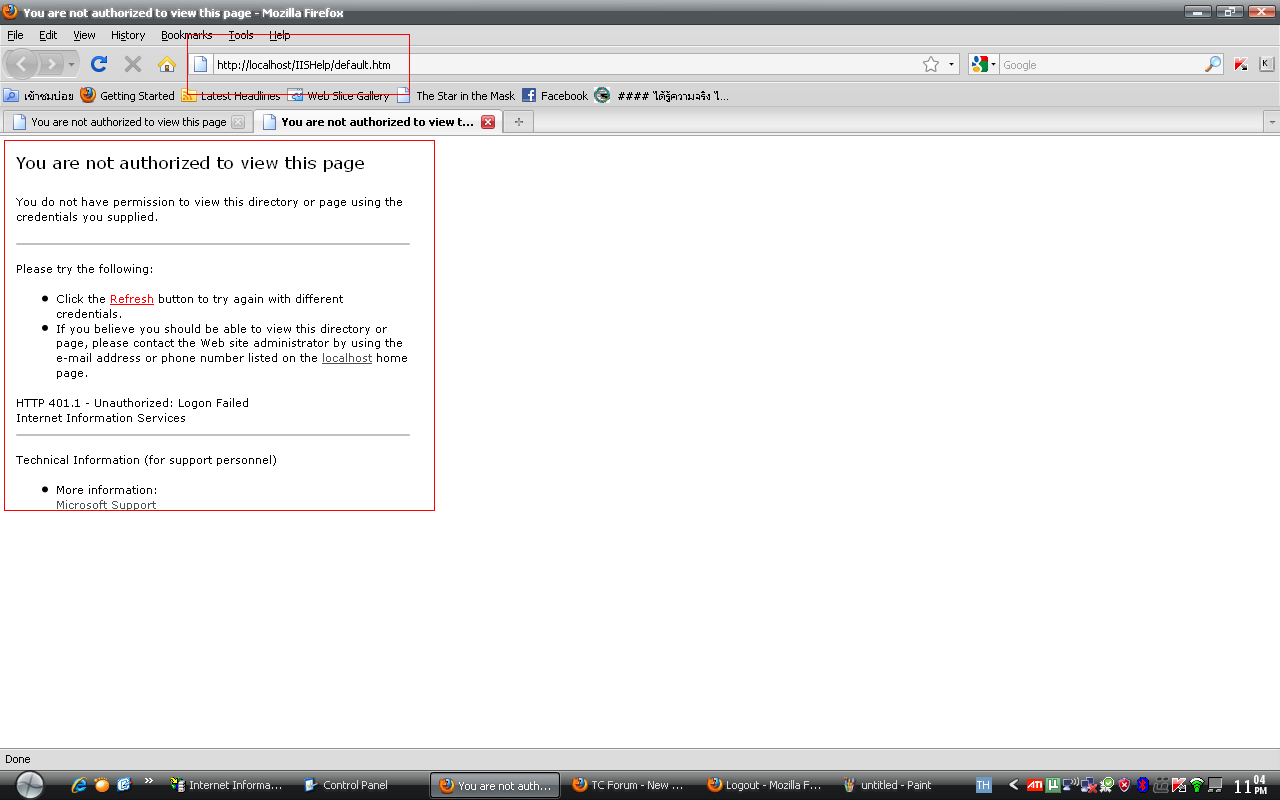Open the #### Thai-titled bookmark

click(x=661, y=96)
